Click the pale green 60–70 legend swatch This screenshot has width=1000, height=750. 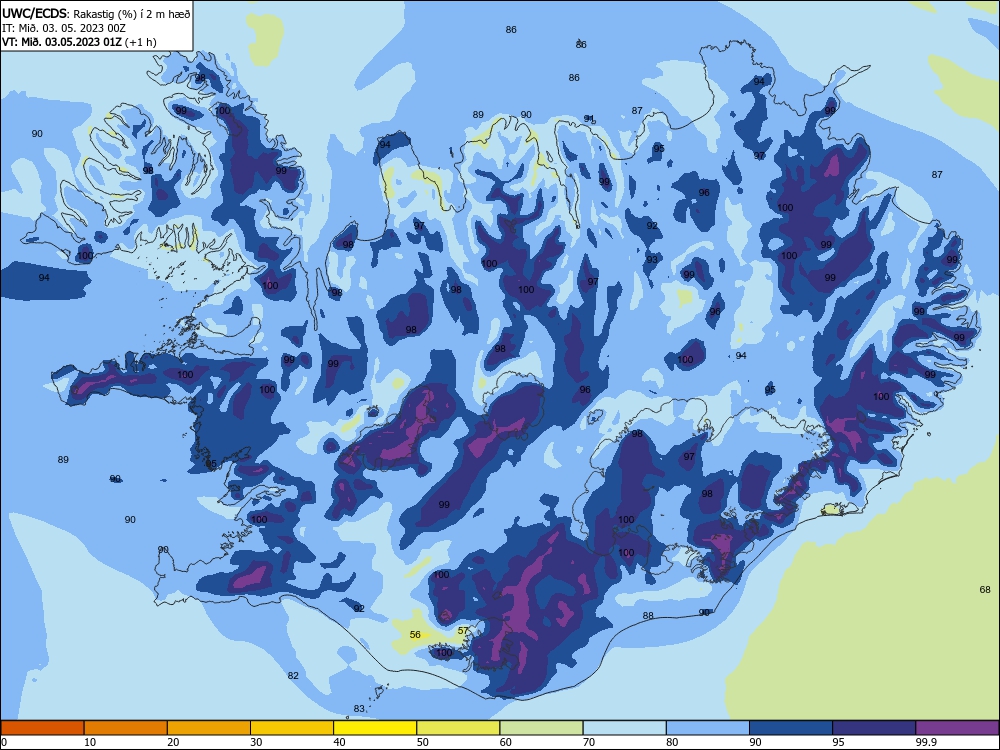tap(541, 728)
